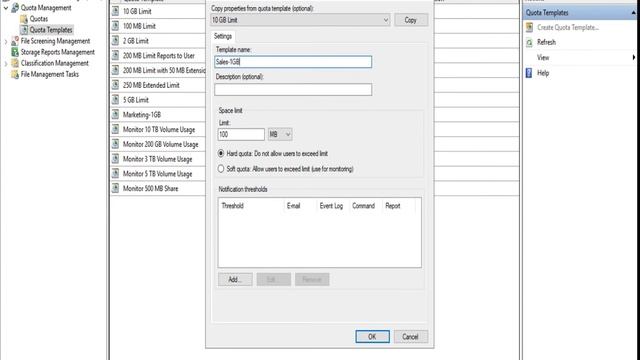Click the Event Log column header

pos(331,206)
